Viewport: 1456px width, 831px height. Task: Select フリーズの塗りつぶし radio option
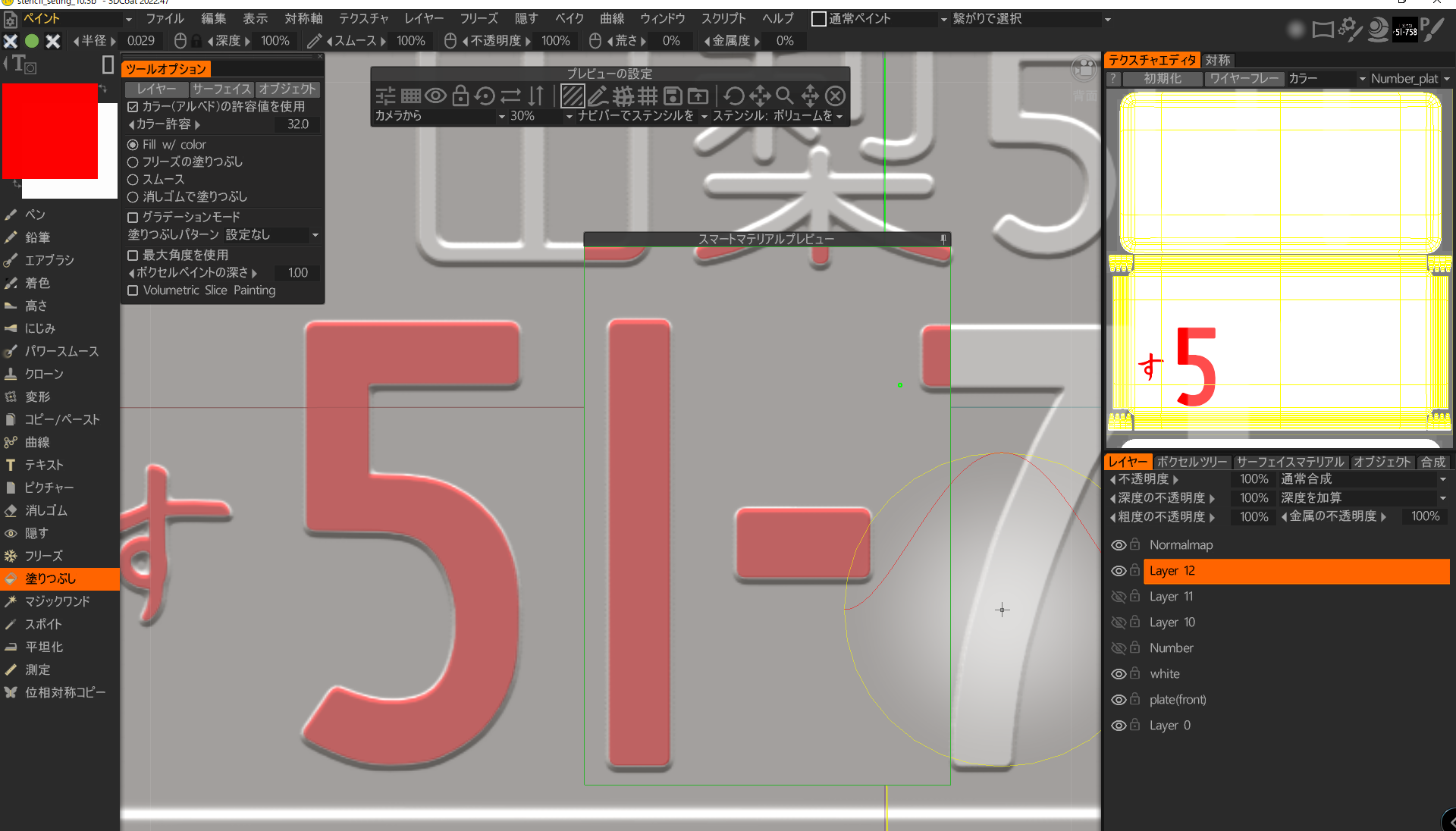133,162
